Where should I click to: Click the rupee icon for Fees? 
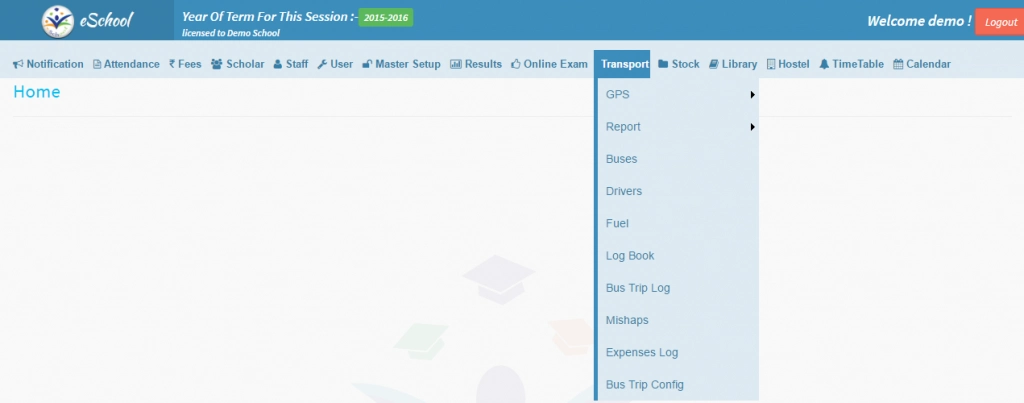(x=172, y=64)
